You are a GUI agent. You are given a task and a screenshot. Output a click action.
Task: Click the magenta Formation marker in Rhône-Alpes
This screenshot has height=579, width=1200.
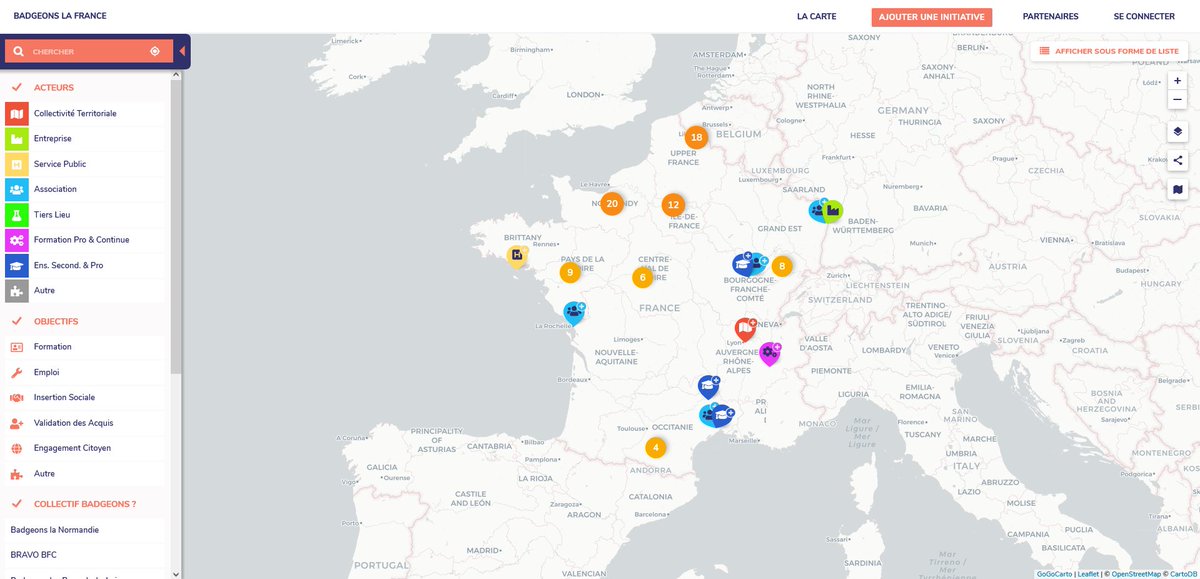769,353
